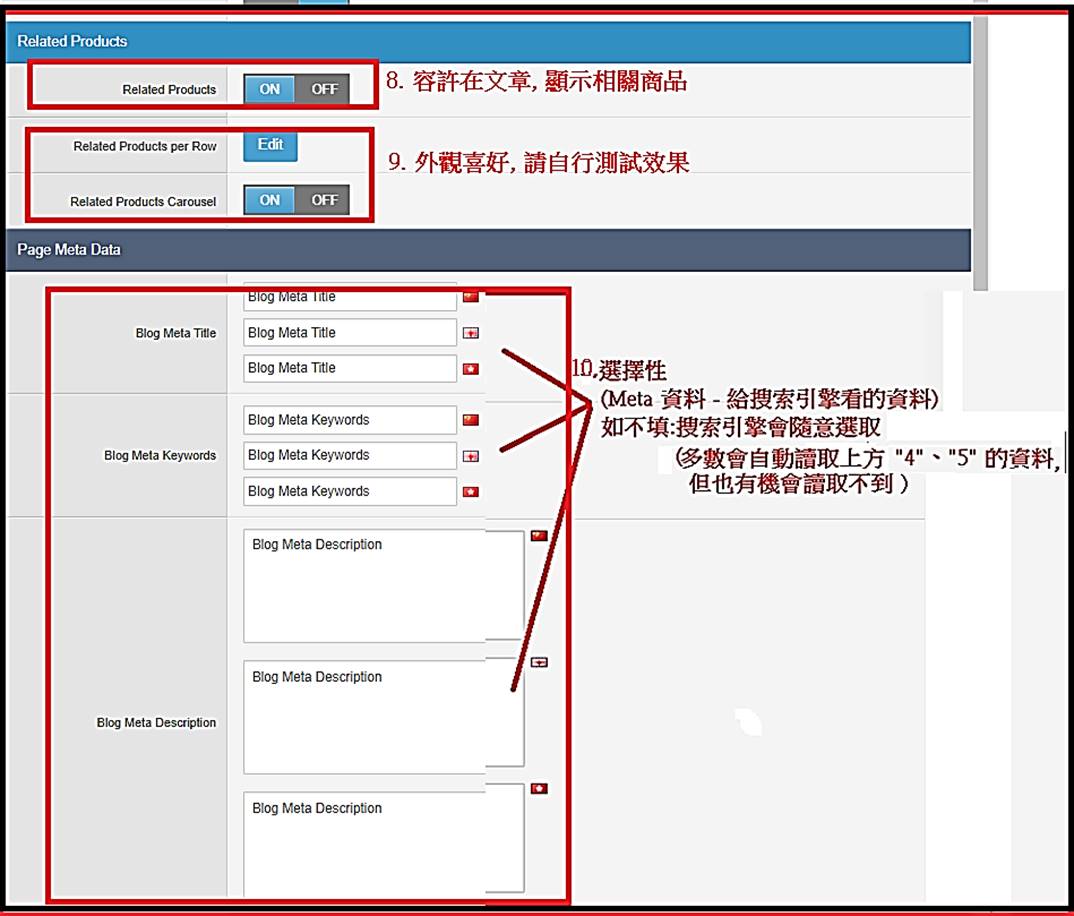Viewport: 1074px width, 916px height.
Task: Select Hong Kong flag next to third Blog Meta Keywords
Action: (x=470, y=492)
